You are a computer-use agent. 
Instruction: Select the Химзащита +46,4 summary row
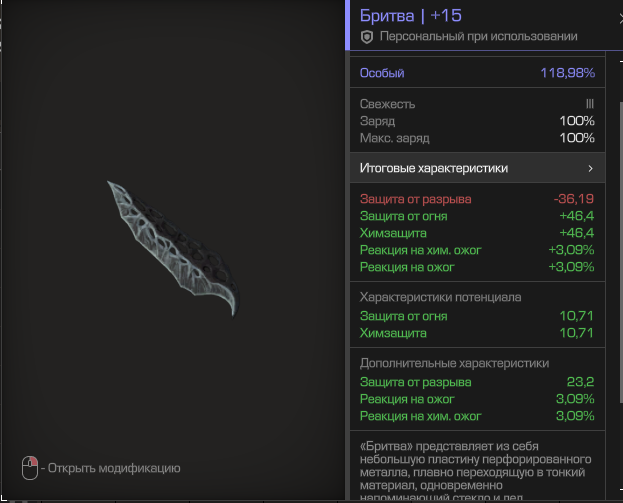pyautogui.click(x=476, y=232)
